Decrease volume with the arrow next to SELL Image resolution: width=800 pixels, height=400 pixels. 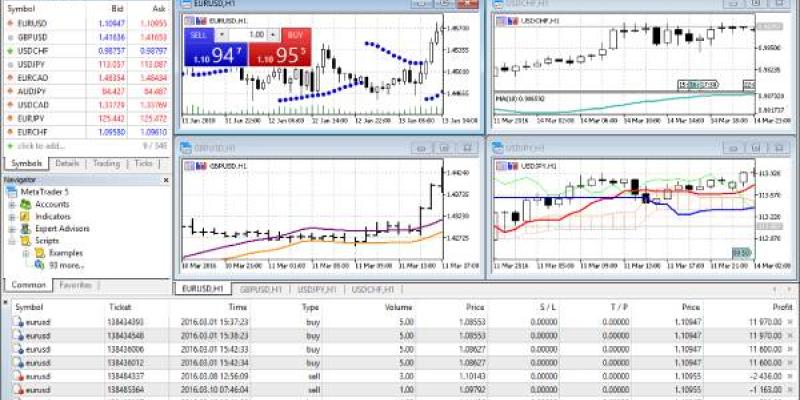(x=221, y=35)
